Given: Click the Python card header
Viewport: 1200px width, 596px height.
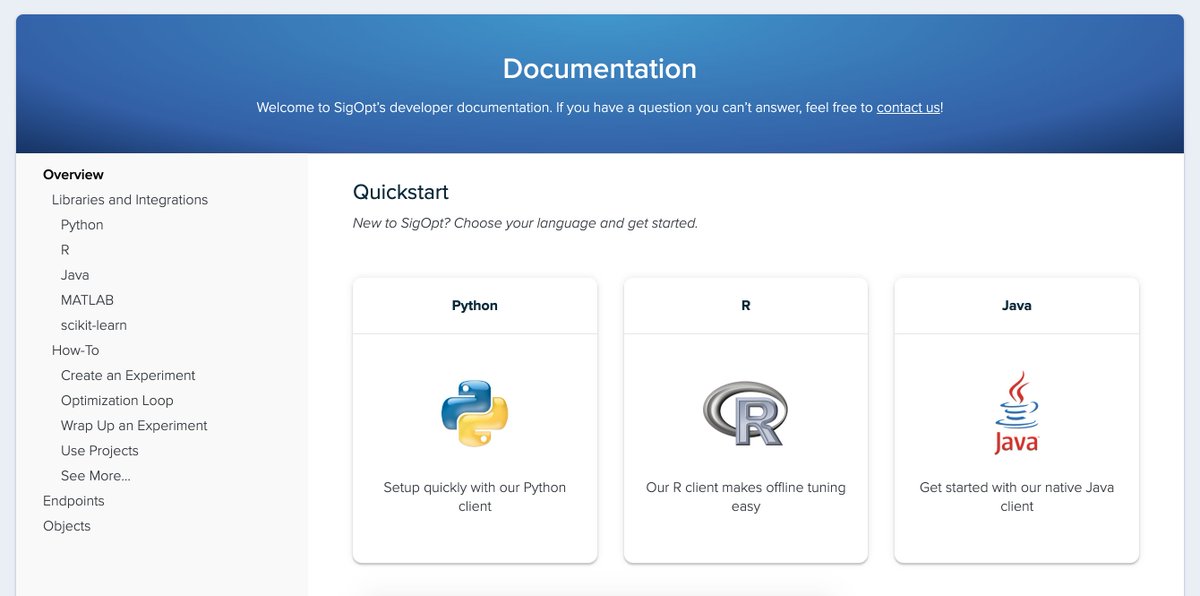Looking at the screenshot, I should (x=475, y=306).
